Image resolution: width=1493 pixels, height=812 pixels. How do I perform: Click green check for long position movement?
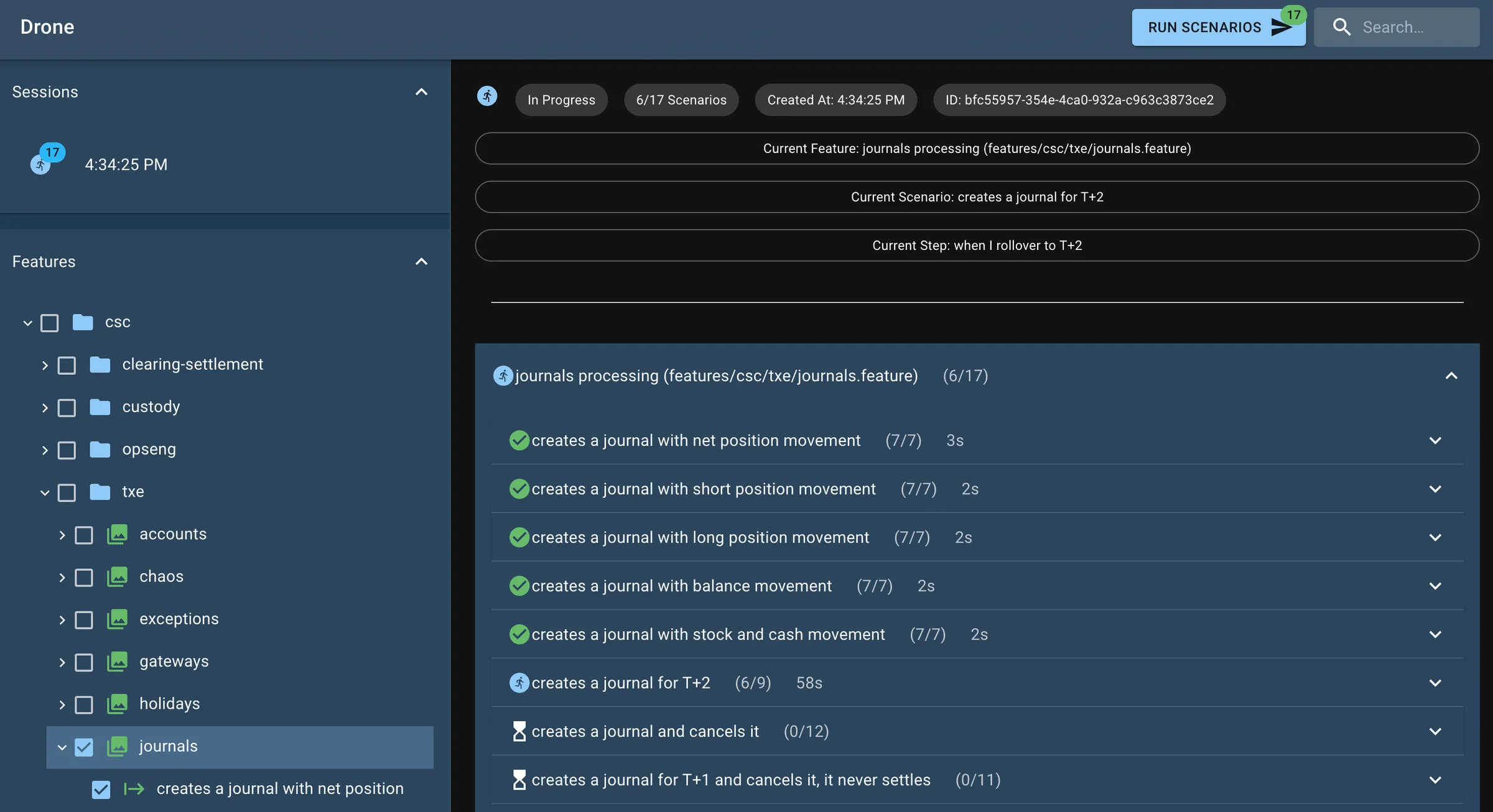pos(519,537)
